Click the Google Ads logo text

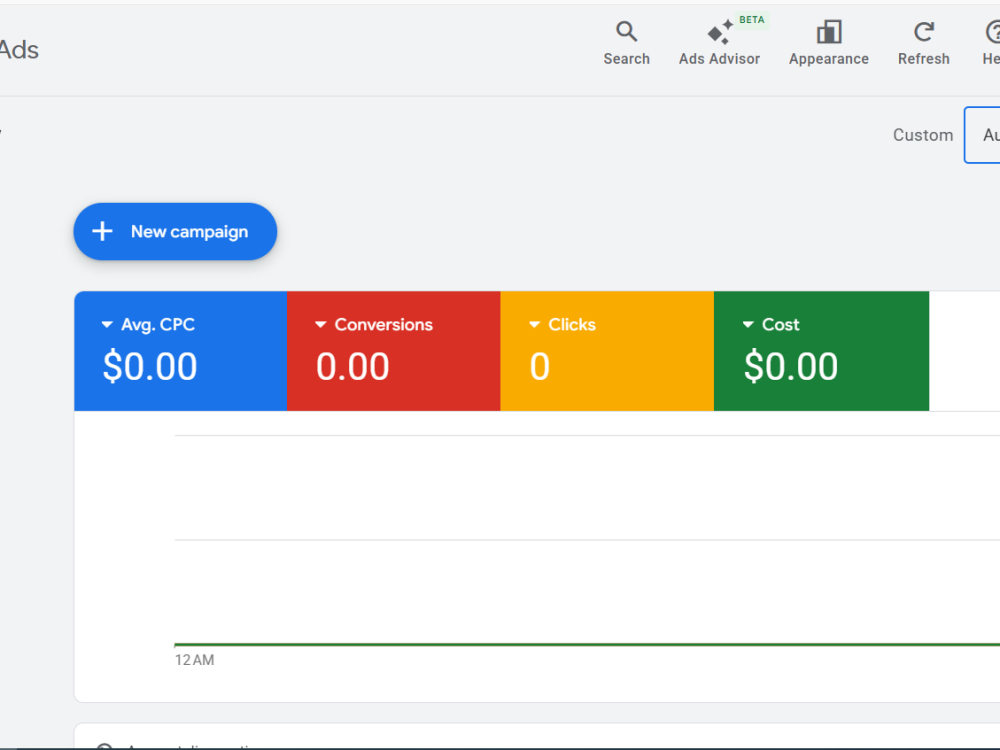(19, 50)
